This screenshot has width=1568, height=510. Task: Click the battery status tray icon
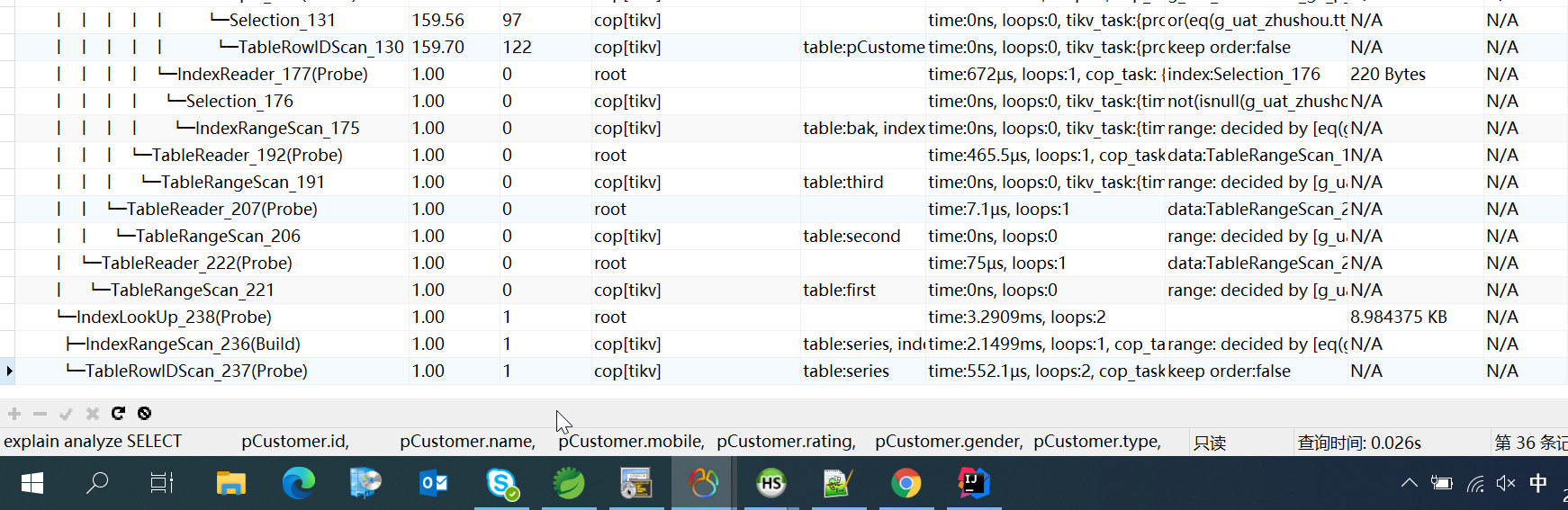click(1442, 484)
